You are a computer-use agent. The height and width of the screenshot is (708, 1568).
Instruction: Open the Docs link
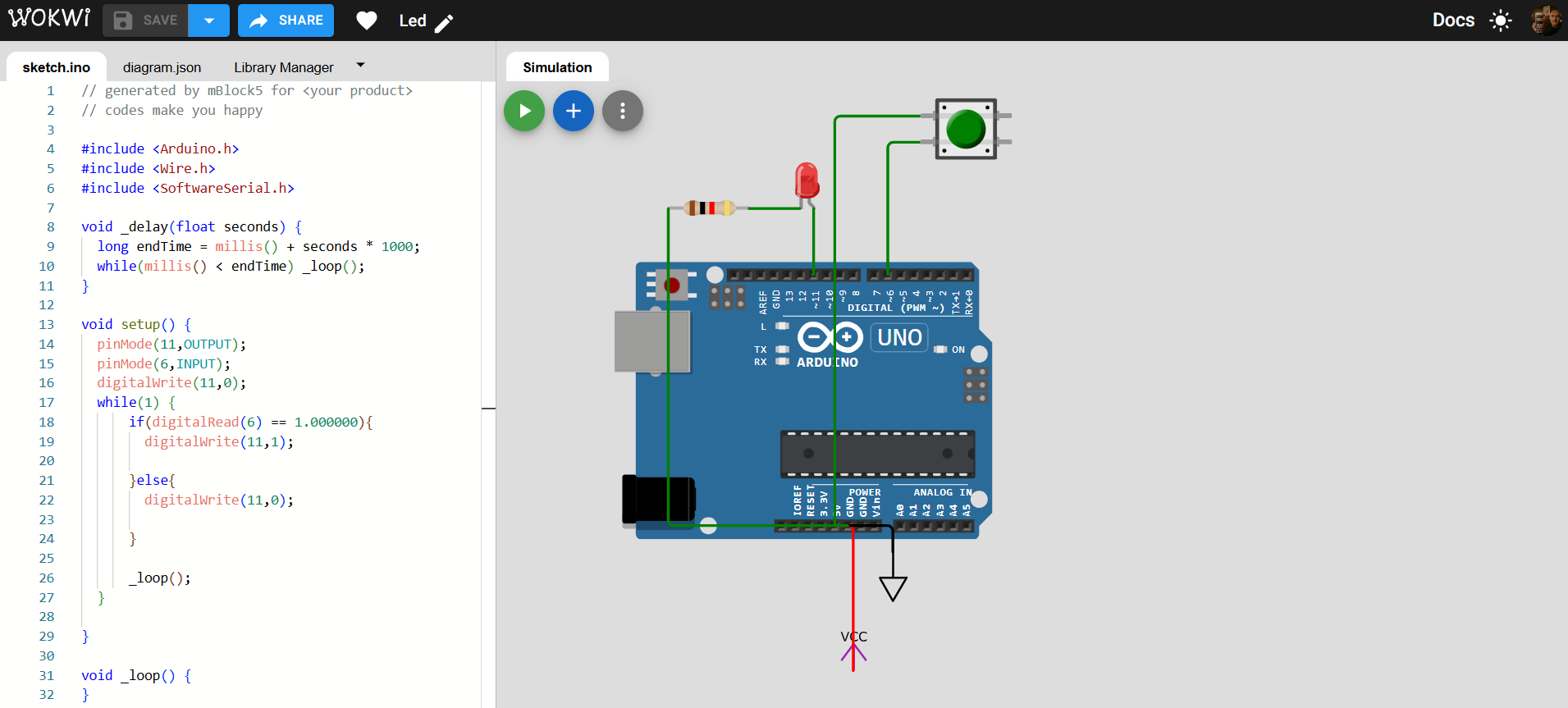1453,21
